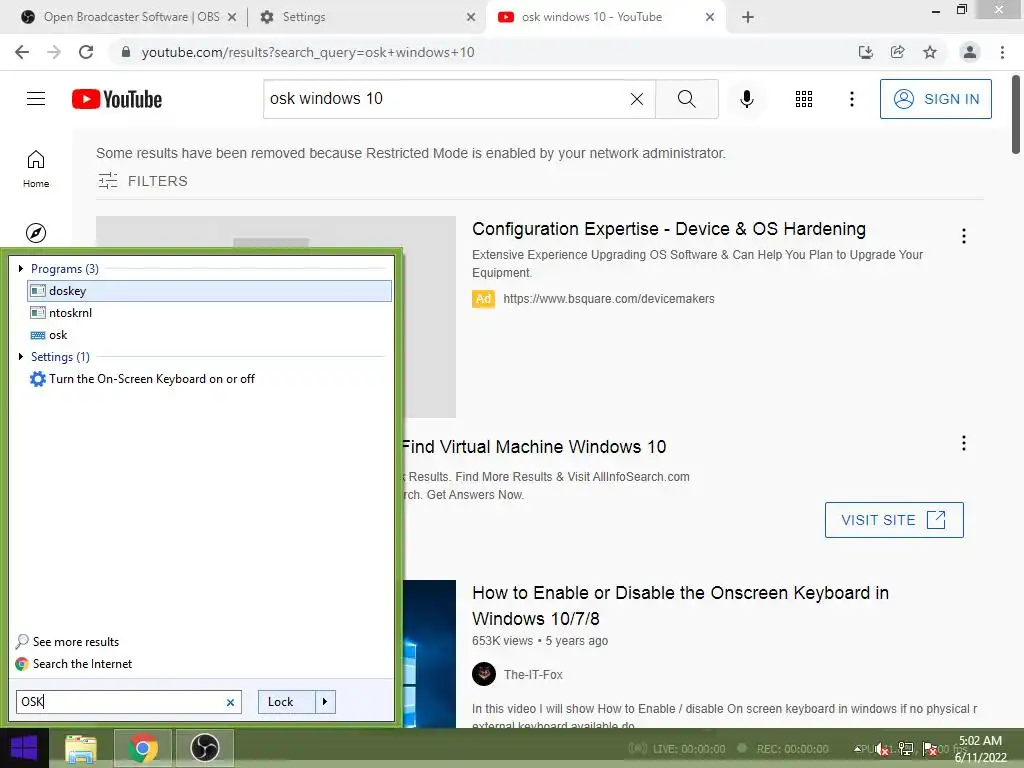Open The-IT-Fox channel avatar
The image size is (1024, 768).
tap(484, 674)
